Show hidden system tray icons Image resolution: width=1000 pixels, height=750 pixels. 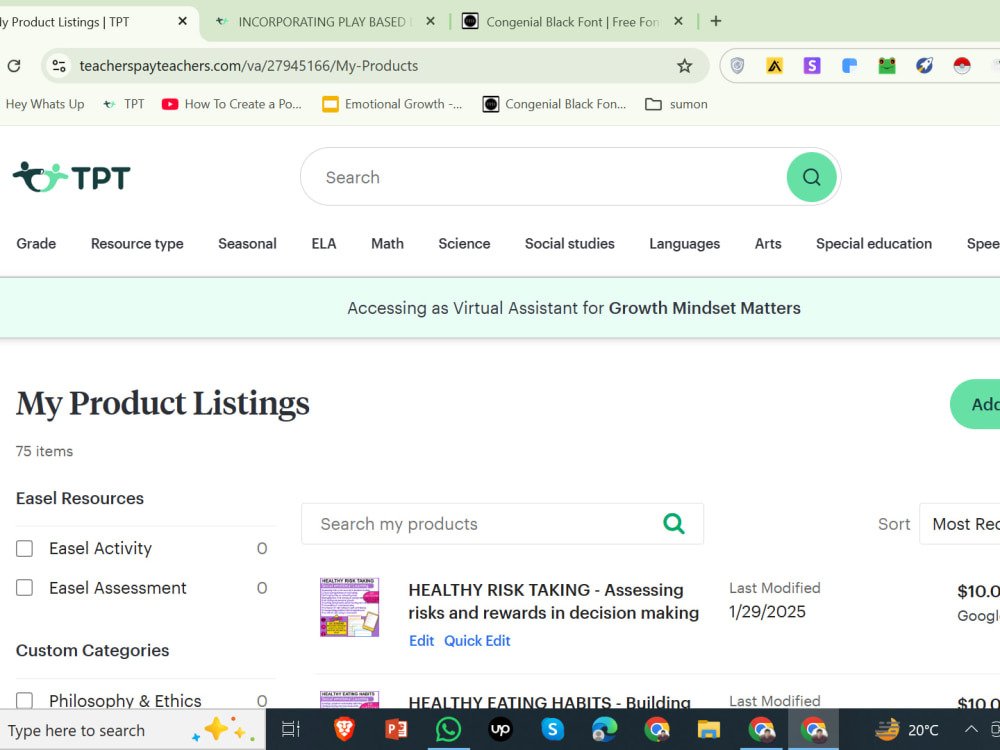971,729
